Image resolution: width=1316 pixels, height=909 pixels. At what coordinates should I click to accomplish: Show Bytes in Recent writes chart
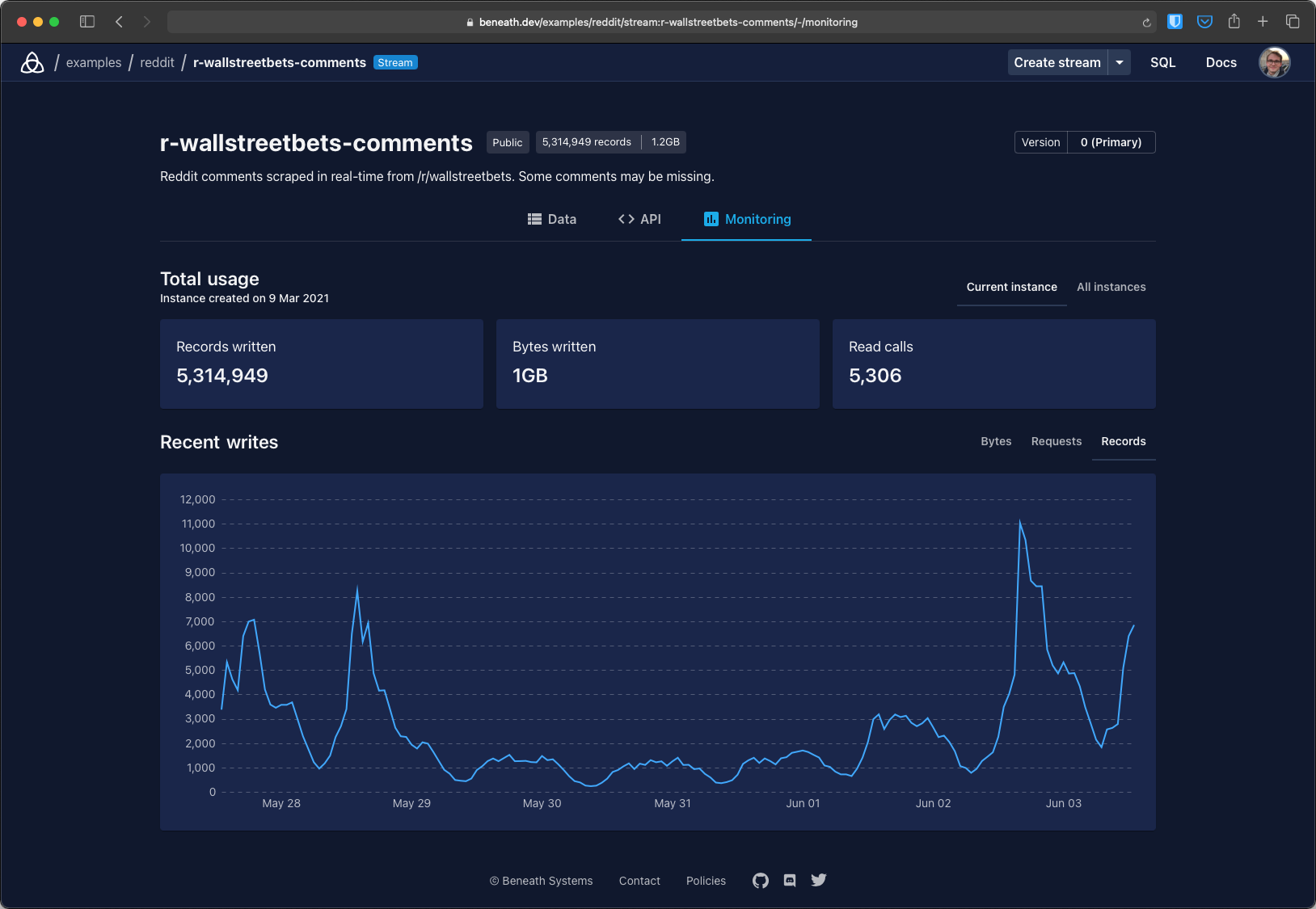pos(996,441)
